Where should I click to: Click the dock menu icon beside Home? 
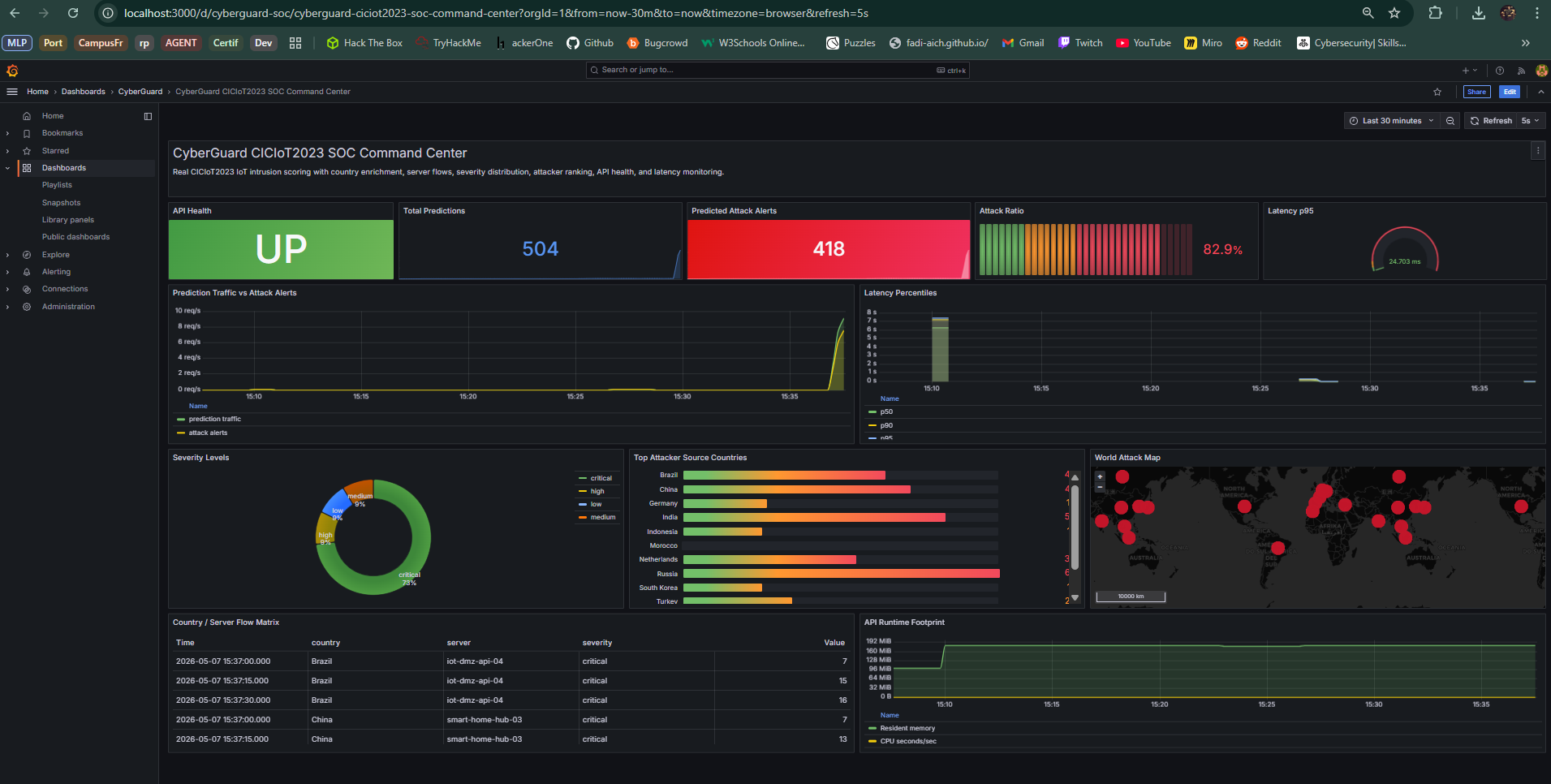pos(148,116)
